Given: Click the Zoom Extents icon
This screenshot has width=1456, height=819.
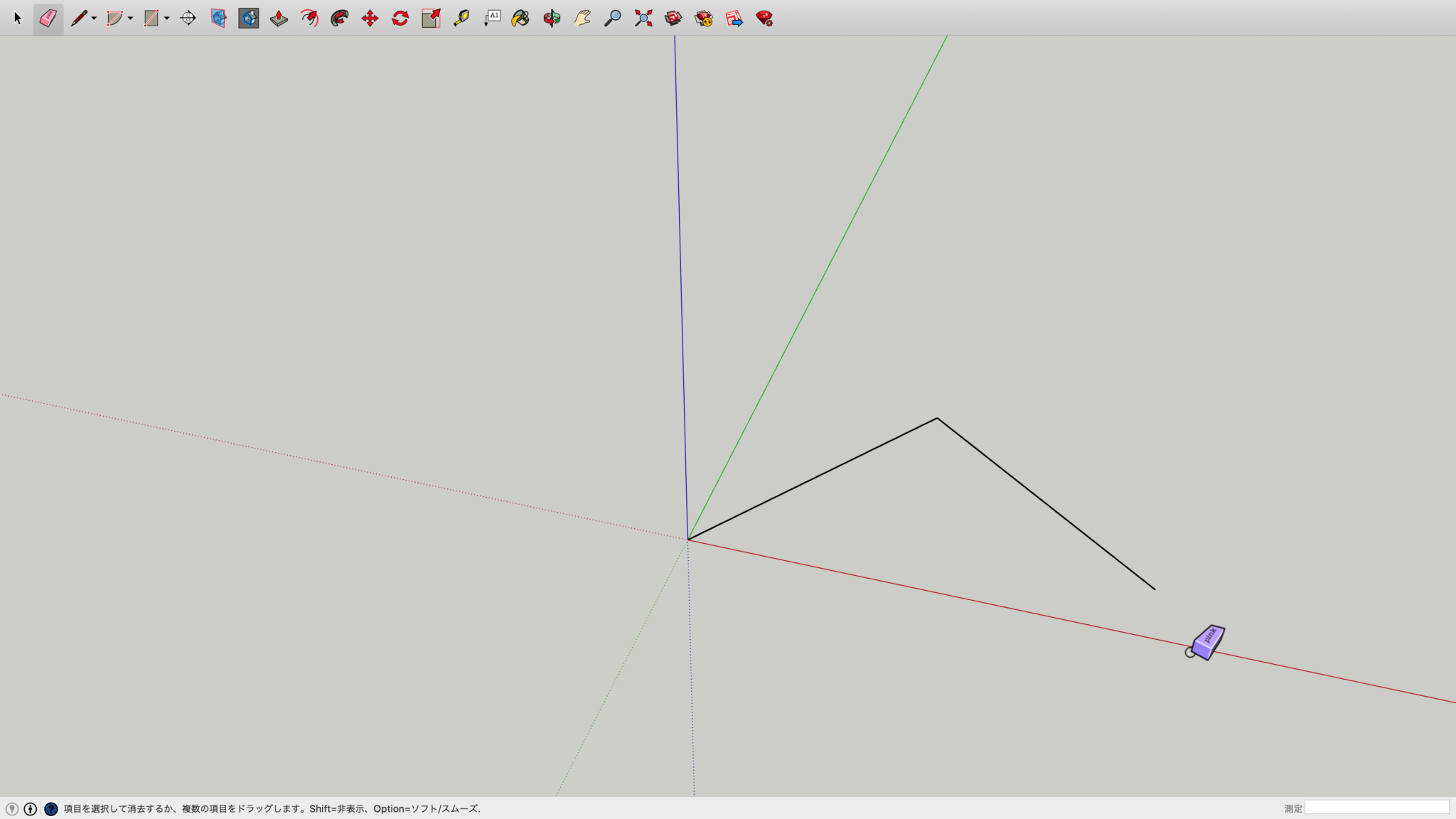Looking at the screenshot, I should (x=643, y=18).
